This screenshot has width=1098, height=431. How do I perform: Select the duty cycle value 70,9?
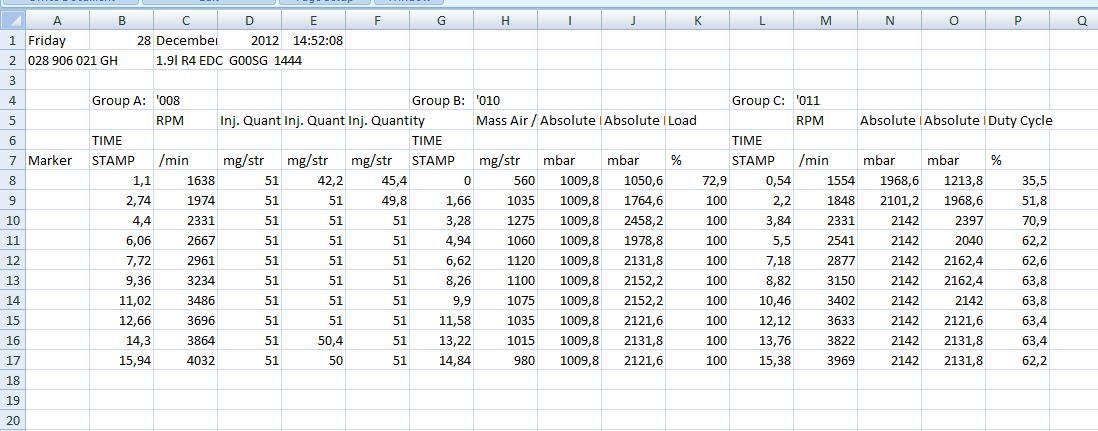1018,220
